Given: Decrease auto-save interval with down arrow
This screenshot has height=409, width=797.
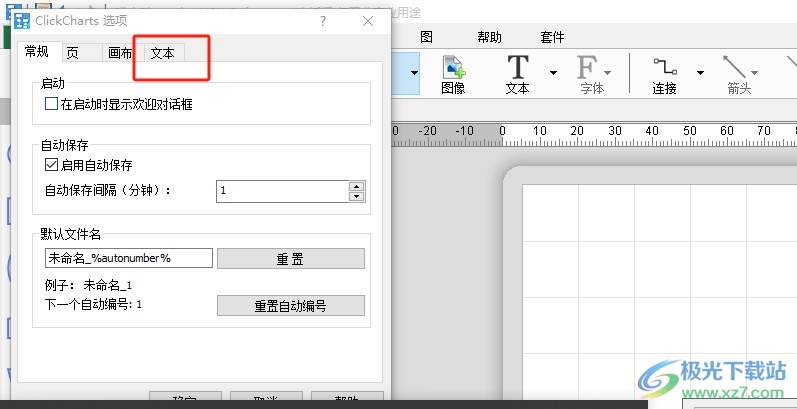Looking at the screenshot, I should (357, 197).
